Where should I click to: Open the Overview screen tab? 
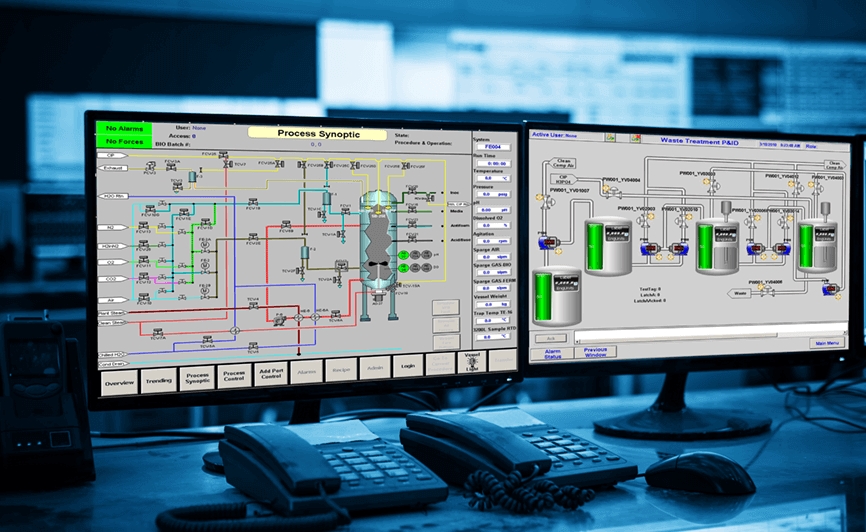pos(119,381)
